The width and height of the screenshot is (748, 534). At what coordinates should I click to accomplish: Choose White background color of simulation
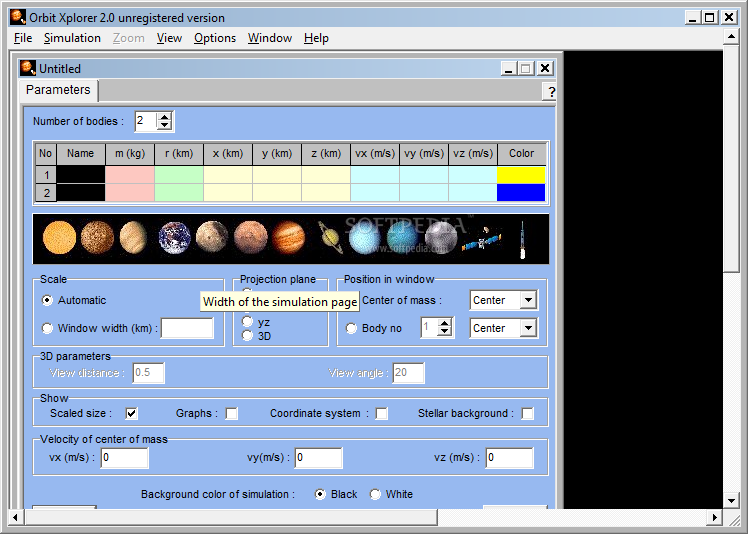tap(375, 494)
